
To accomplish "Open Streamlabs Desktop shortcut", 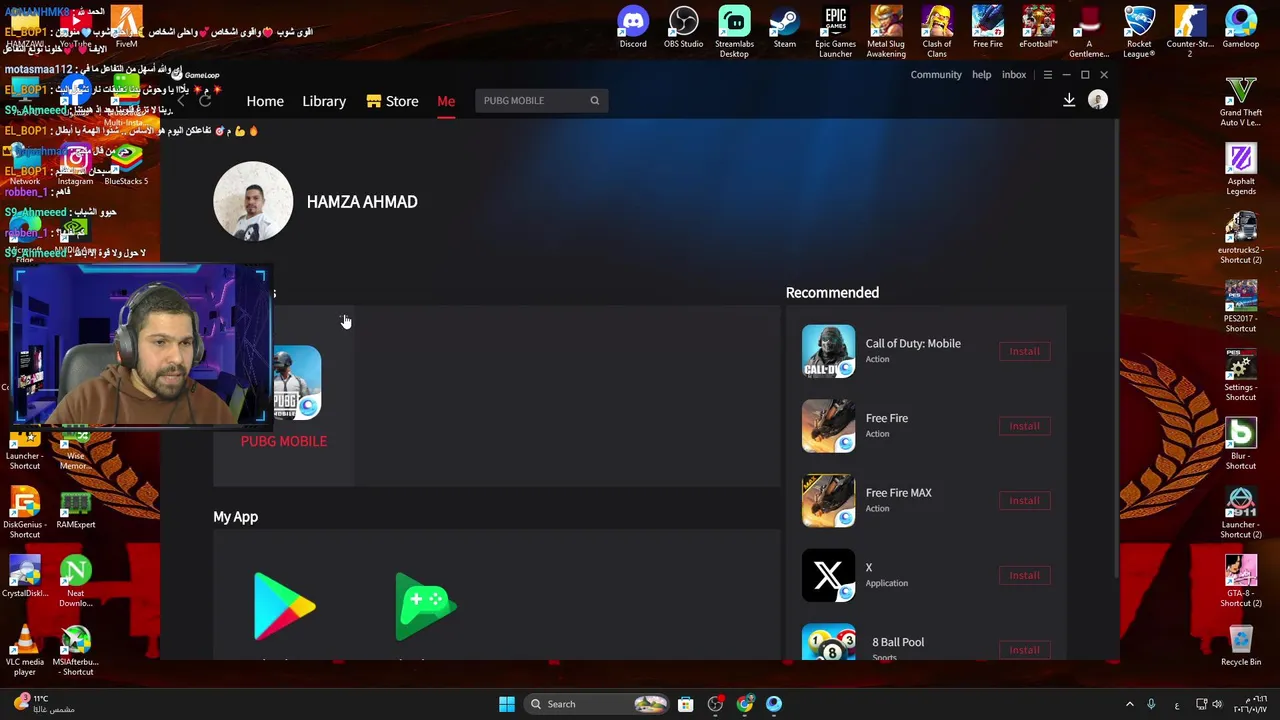I will (x=734, y=32).
